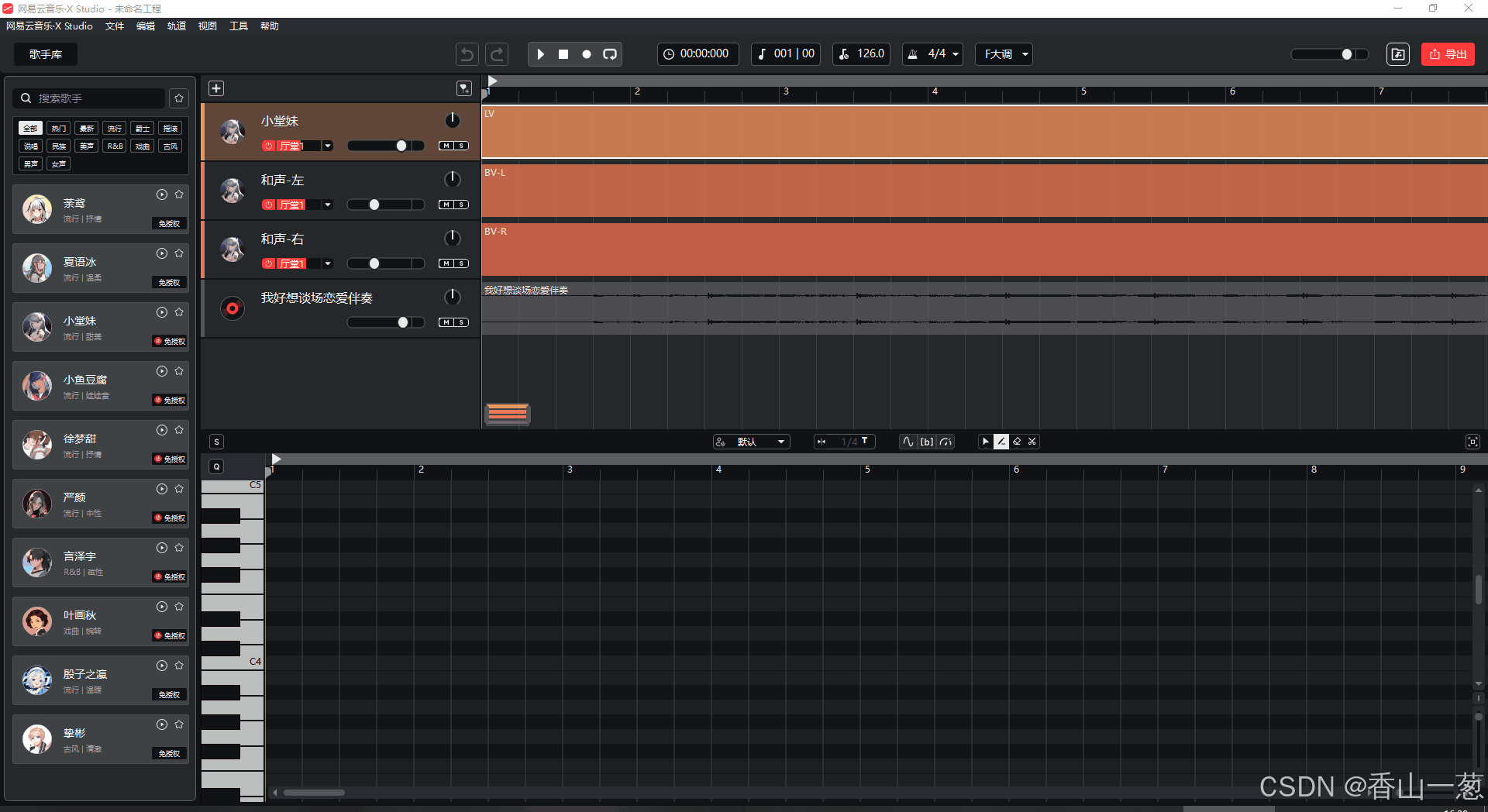Favorite singer 徐梦甜 with star icon
The height and width of the screenshot is (812, 1488).
pyautogui.click(x=179, y=430)
